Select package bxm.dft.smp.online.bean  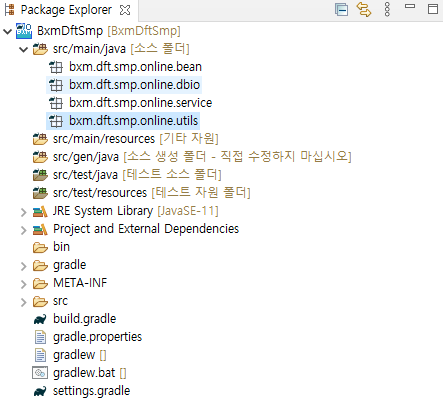135,67
